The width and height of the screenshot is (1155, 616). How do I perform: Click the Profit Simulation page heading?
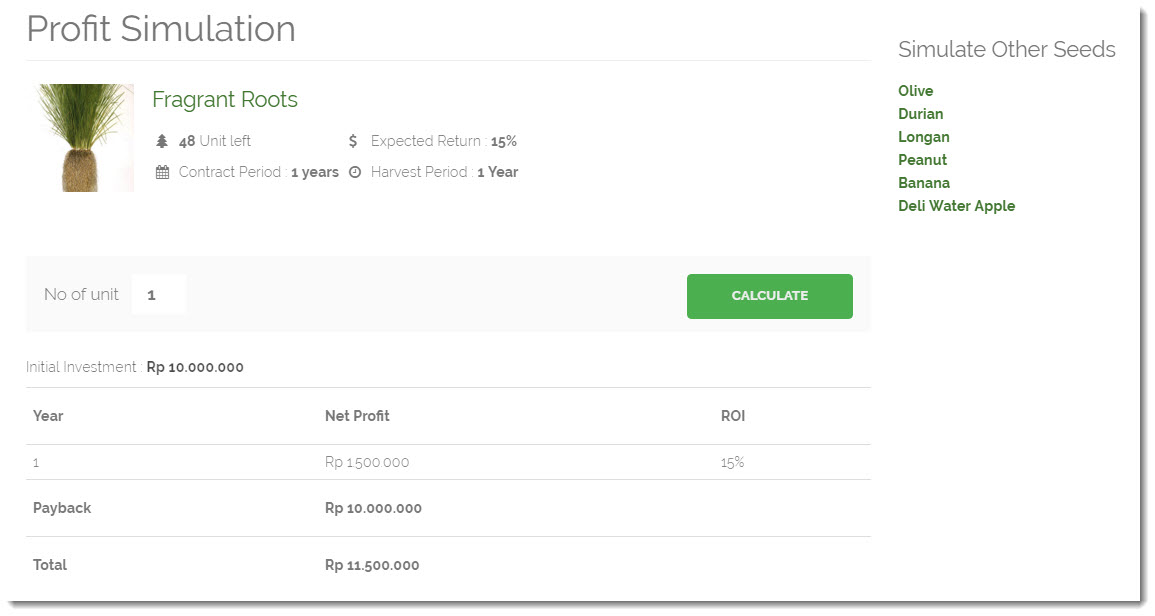[x=161, y=29]
